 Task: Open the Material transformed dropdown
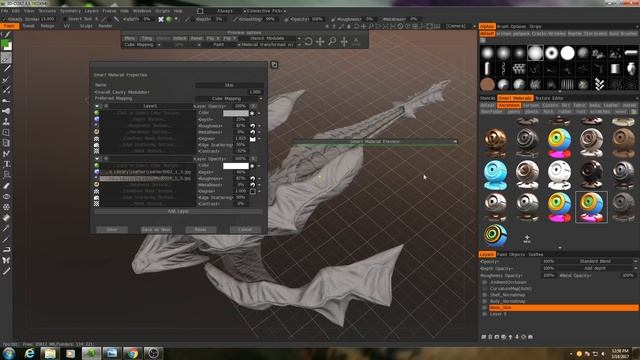pyautogui.click(x=270, y=44)
